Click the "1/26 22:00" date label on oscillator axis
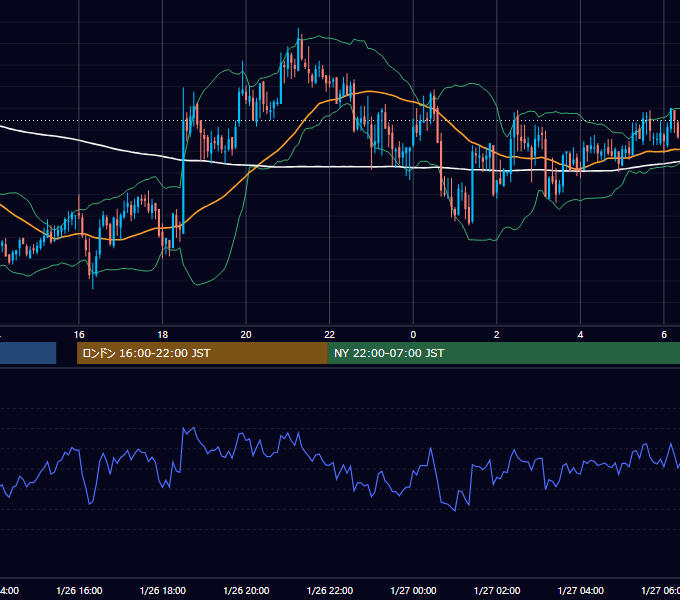This screenshot has height=600, width=680. click(x=330, y=590)
